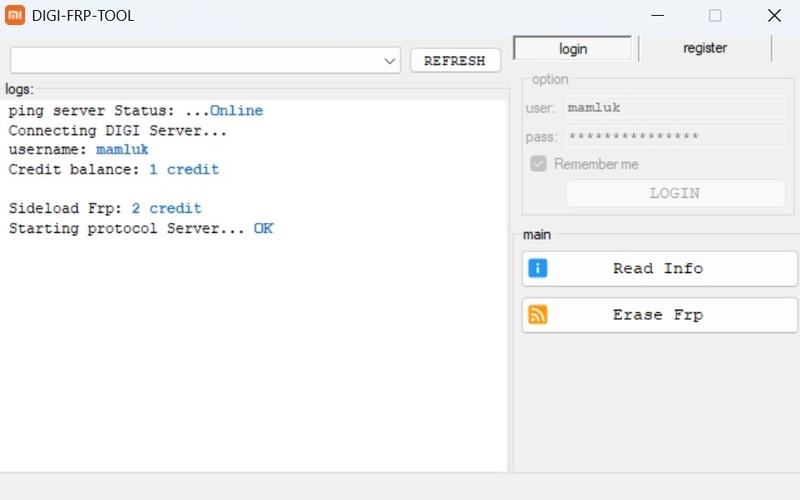Expand the device dropdown arrow

[x=390, y=61]
